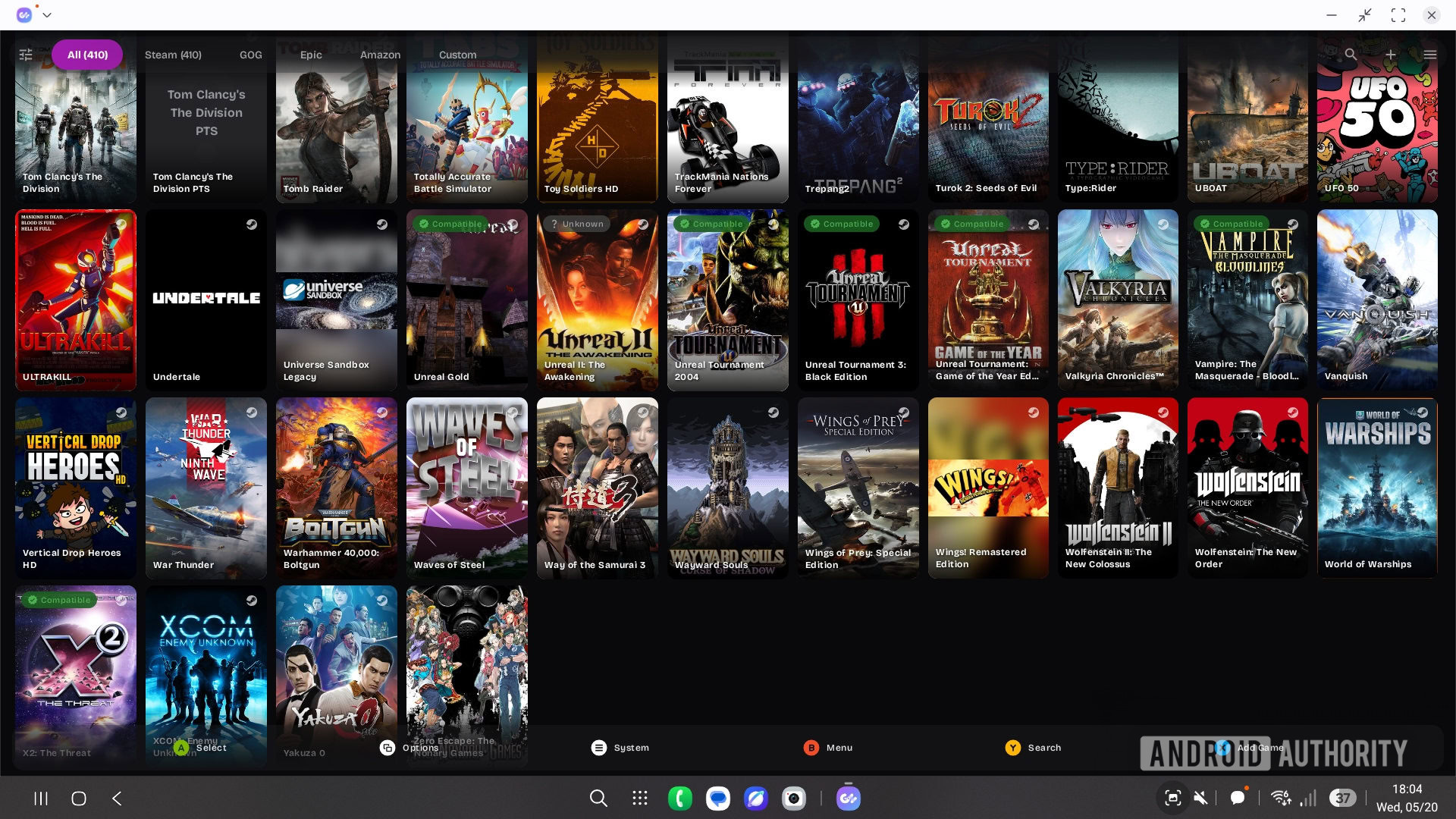Click the Options controller hint
Screen dimensions: 1456x819
click(409, 748)
